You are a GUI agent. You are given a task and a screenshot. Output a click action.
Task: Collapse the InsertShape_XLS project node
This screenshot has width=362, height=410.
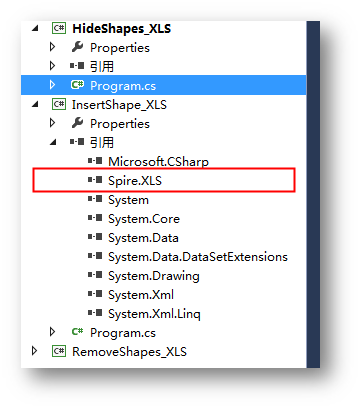click(x=35, y=105)
